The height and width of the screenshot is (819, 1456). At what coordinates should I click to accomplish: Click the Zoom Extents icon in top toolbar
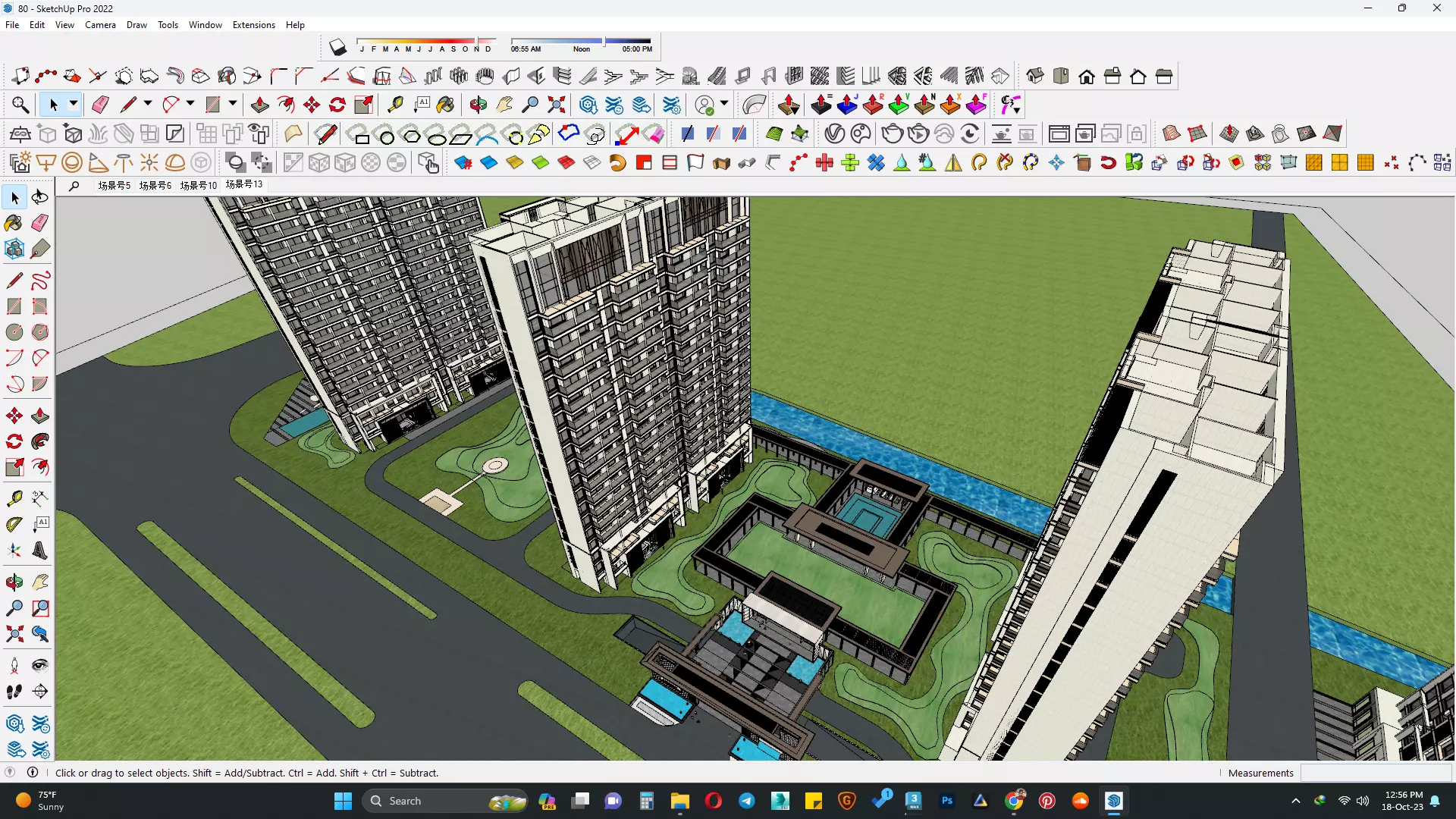tap(557, 105)
